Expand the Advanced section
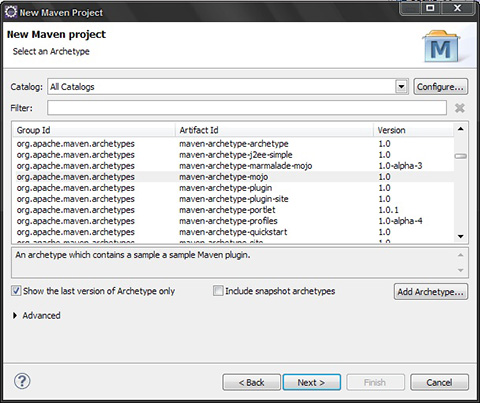 15,315
